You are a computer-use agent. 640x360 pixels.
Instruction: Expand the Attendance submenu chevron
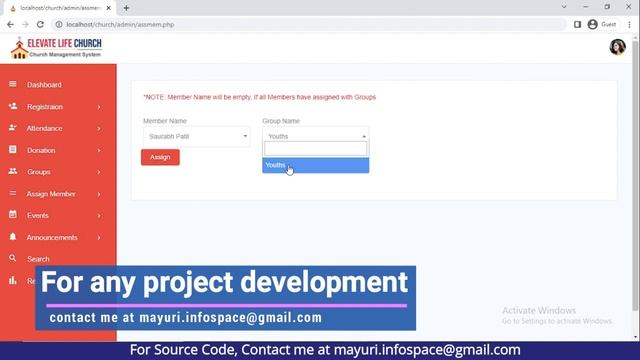[99, 129]
